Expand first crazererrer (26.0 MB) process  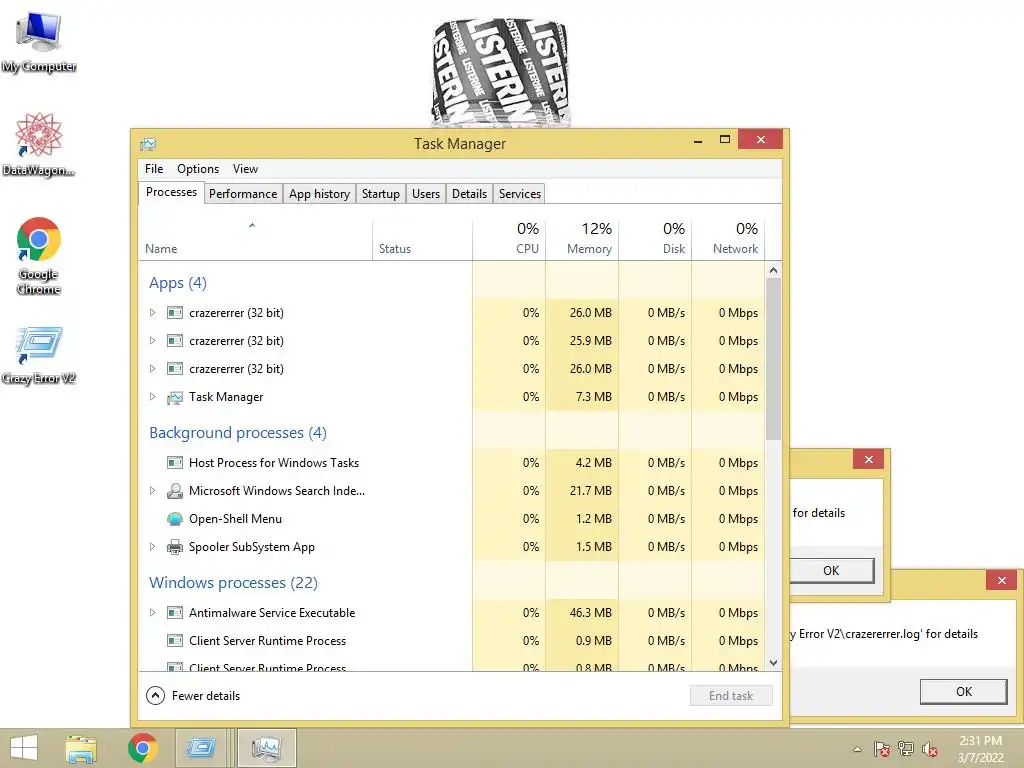(x=152, y=313)
